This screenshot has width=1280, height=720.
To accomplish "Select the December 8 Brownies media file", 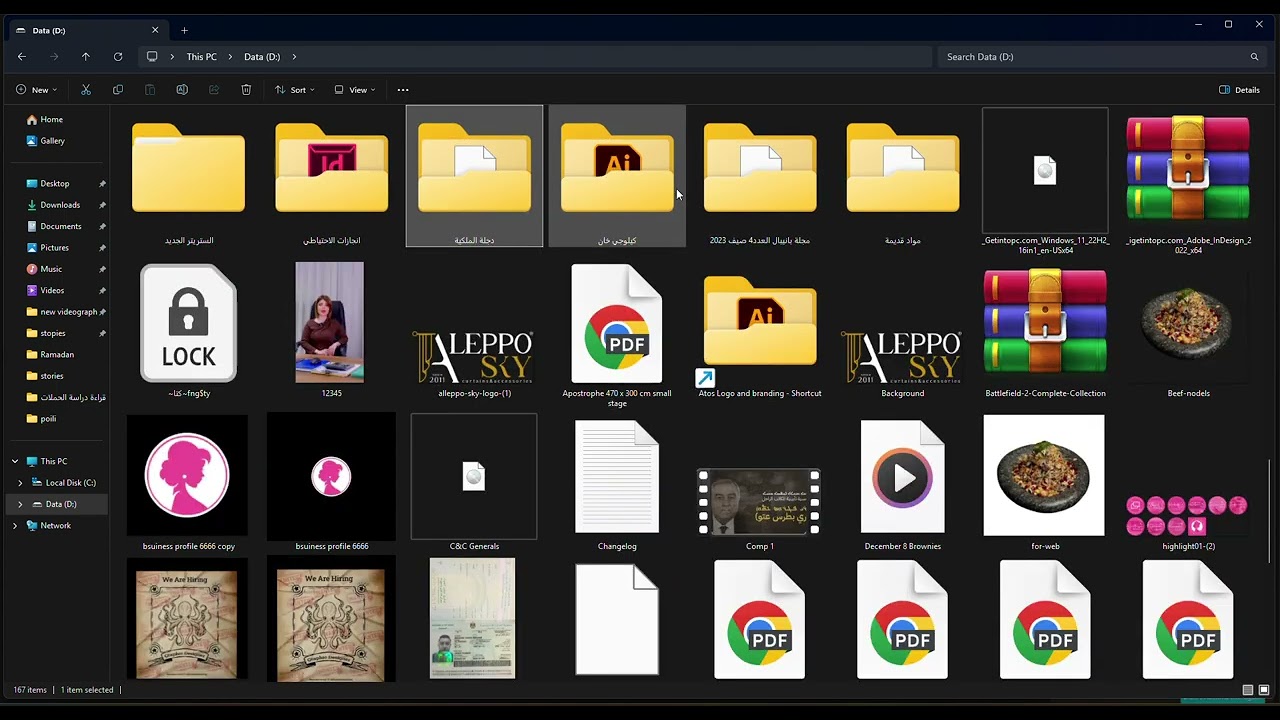I will (903, 477).
